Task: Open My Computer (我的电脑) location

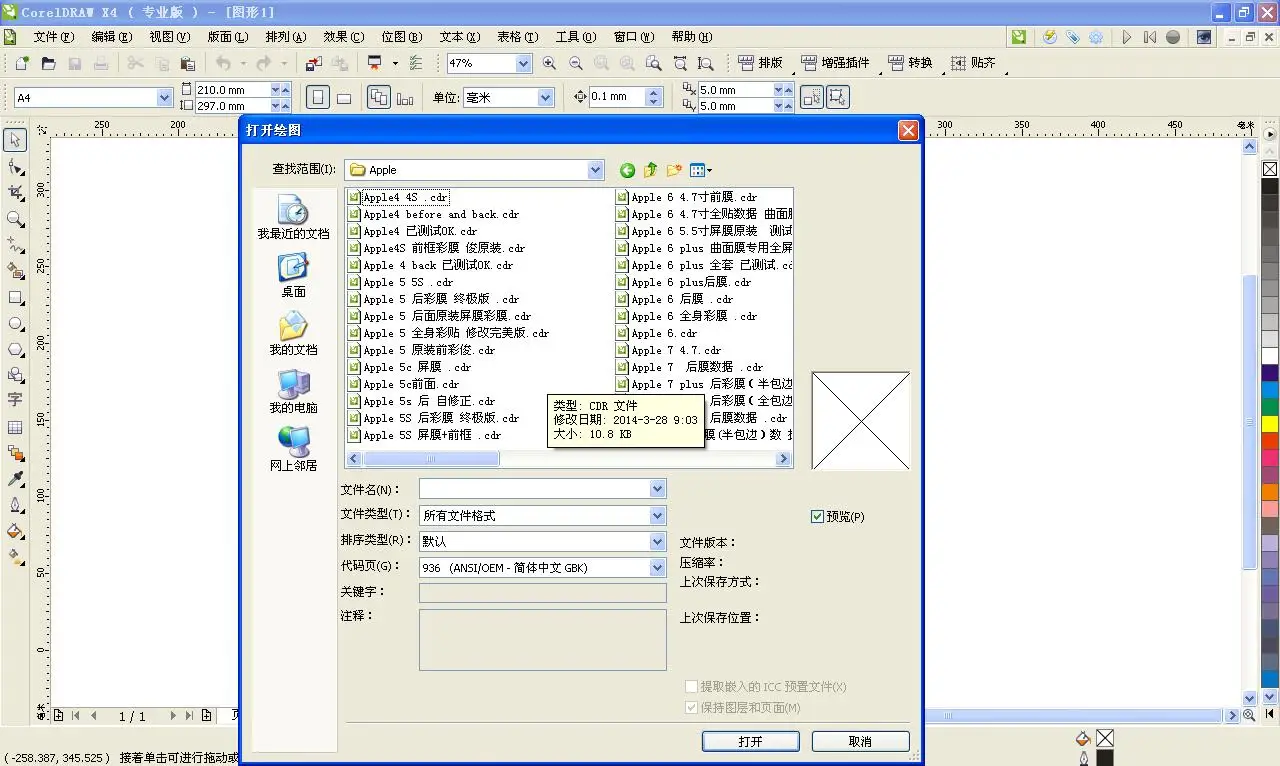Action: (x=293, y=391)
